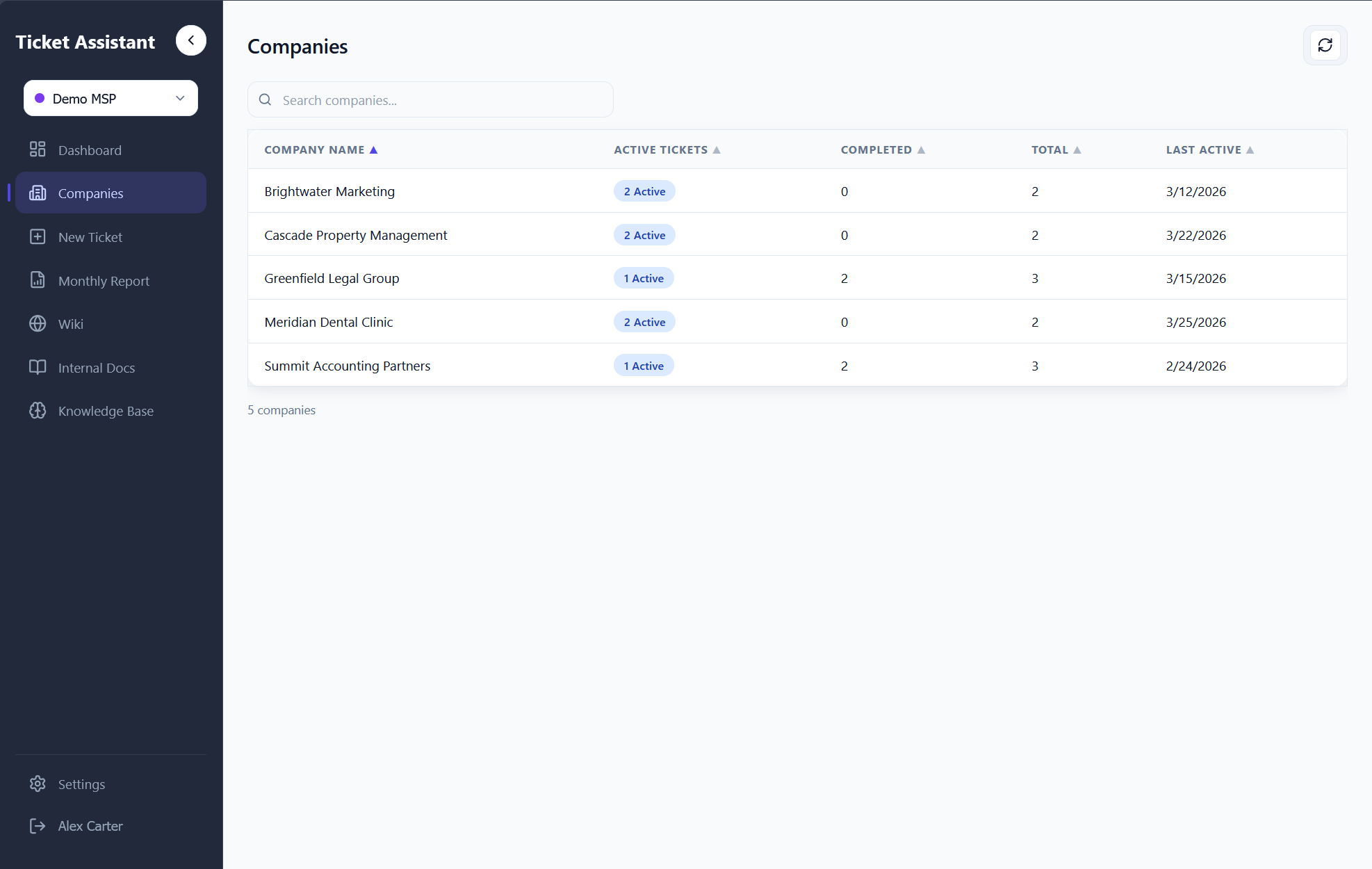
Task: Click the Monthly Report document icon
Action: coord(38,280)
